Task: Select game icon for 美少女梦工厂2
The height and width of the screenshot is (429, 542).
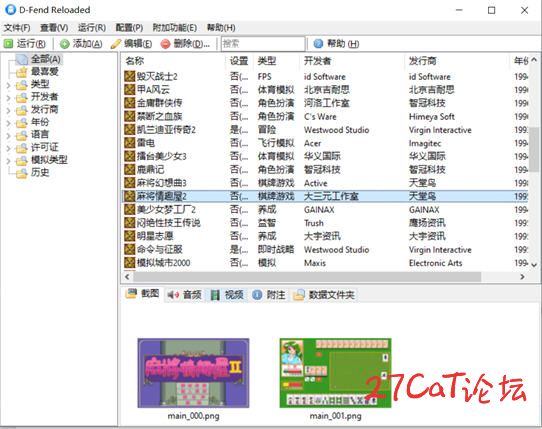Action: click(130, 209)
